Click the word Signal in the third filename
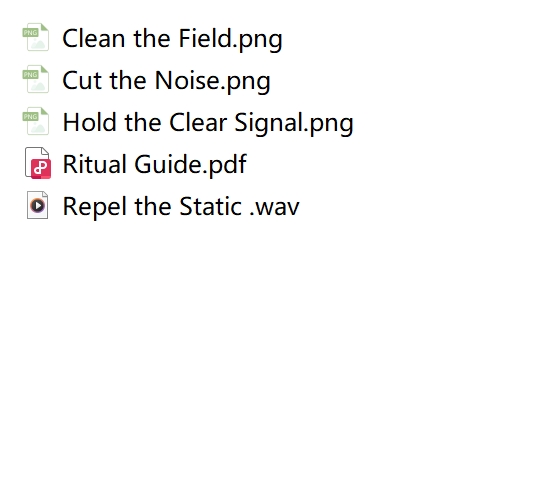Screen dimensions: 547x481 pos(269,123)
